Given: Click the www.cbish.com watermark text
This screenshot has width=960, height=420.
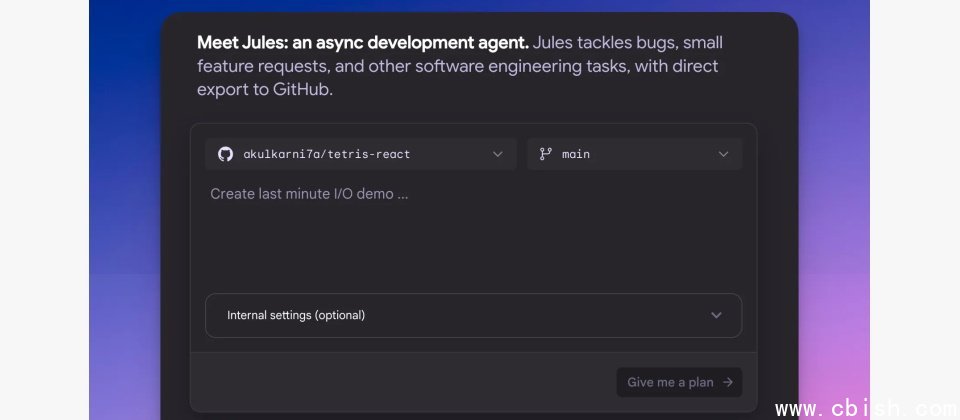Looking at the screenshot, I should [864, 409].
